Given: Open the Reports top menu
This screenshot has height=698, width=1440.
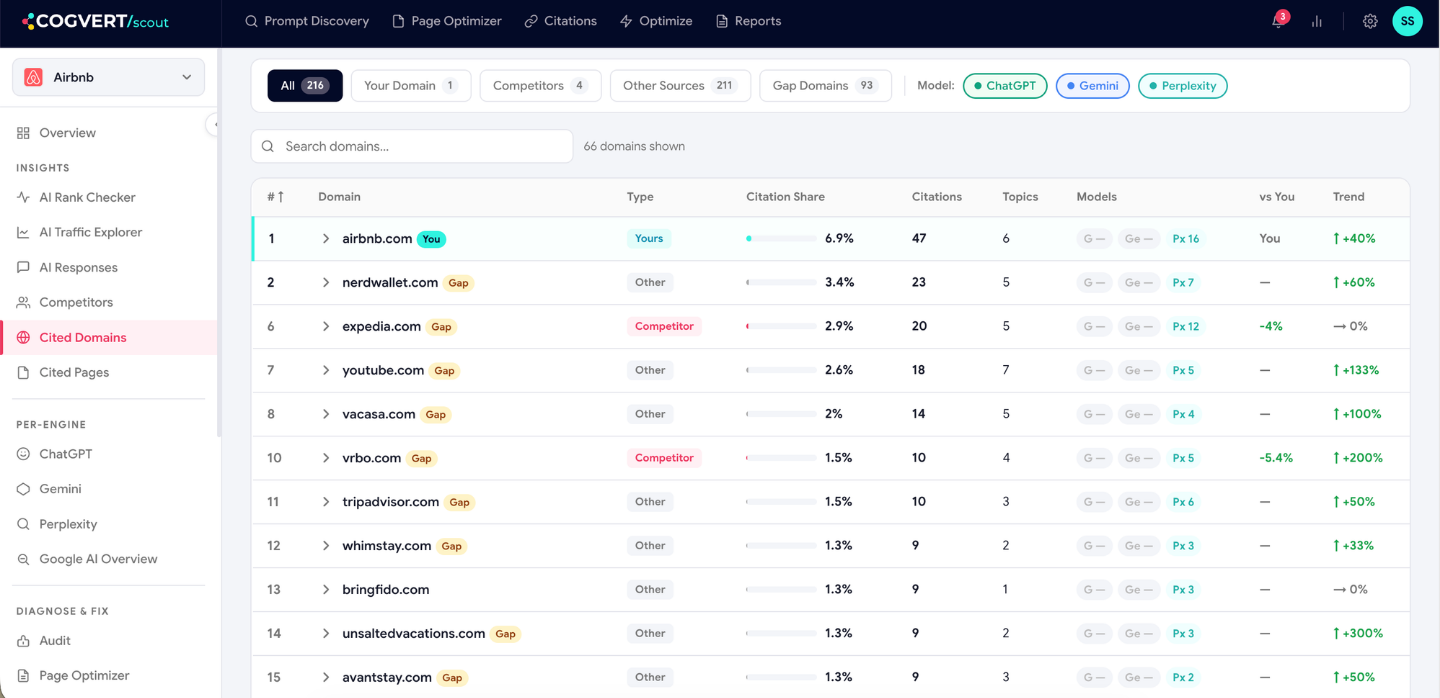Looking at the screenshot, I should point(748,21).
